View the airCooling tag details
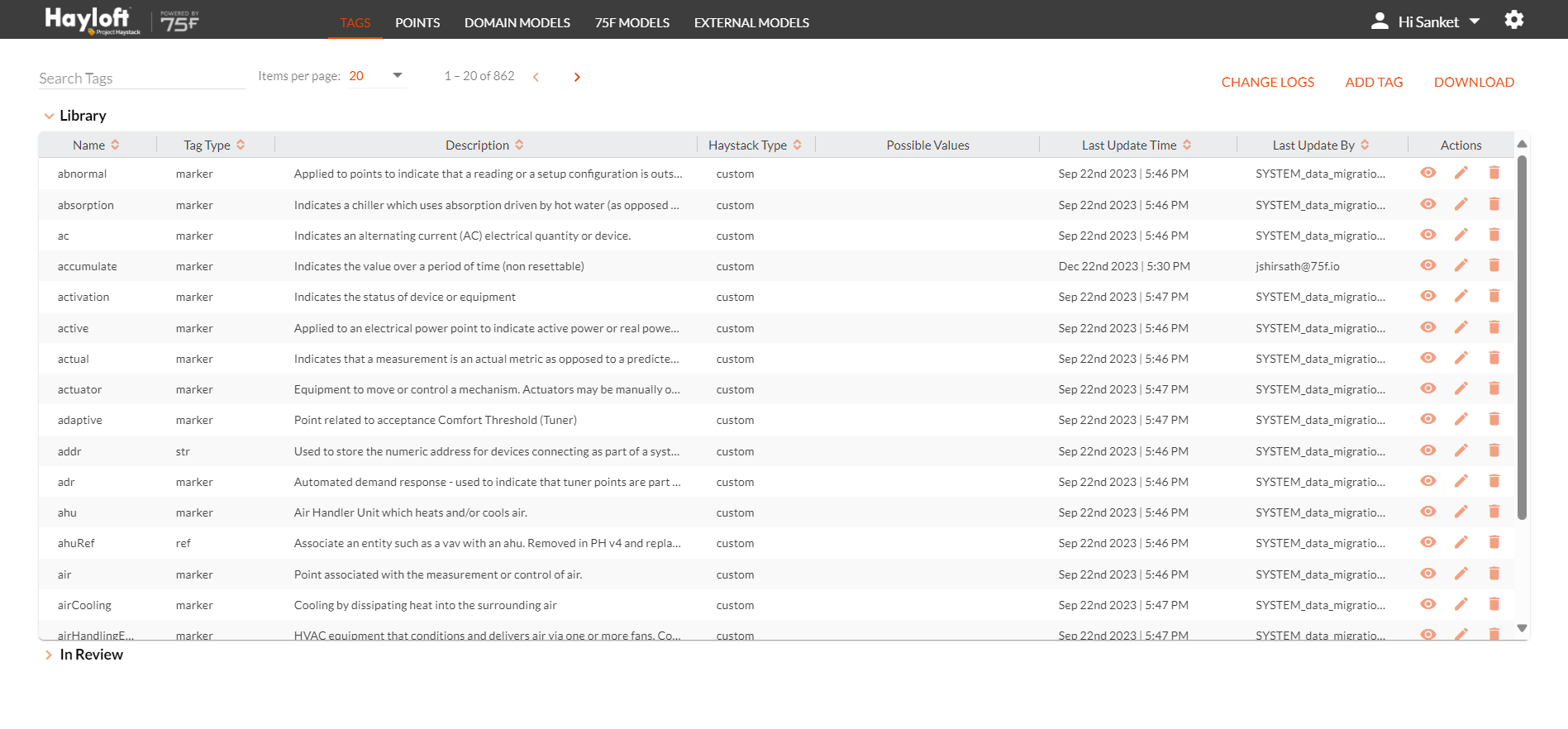This screenshot has height=729, width=1568. point(1428,604)
